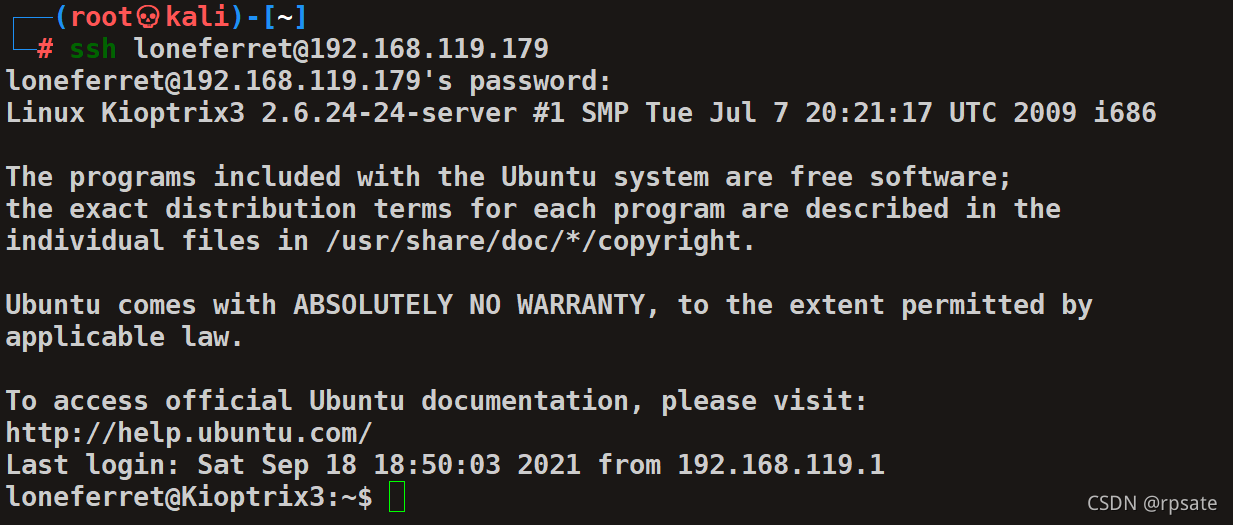
Task: Click the Linux Kioptrix3 kernel version line
Action: (581, 113)
